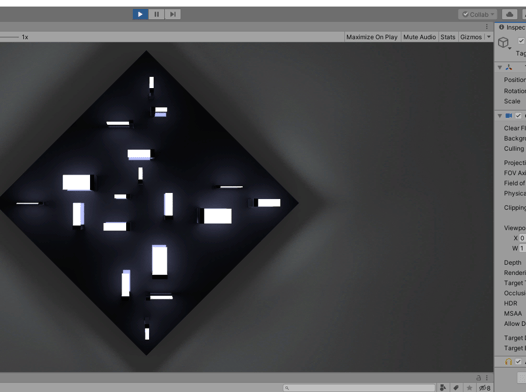Viewport: 526px width, 392px height.
Task: Disable the Audio Listener component checkbox
Action: 518,361
